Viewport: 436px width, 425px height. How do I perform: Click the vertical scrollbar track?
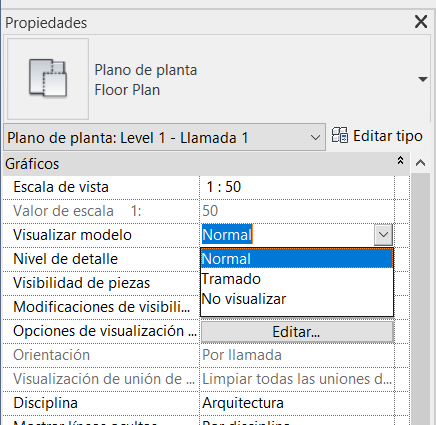pyautogui.click(x=421, y=297)
